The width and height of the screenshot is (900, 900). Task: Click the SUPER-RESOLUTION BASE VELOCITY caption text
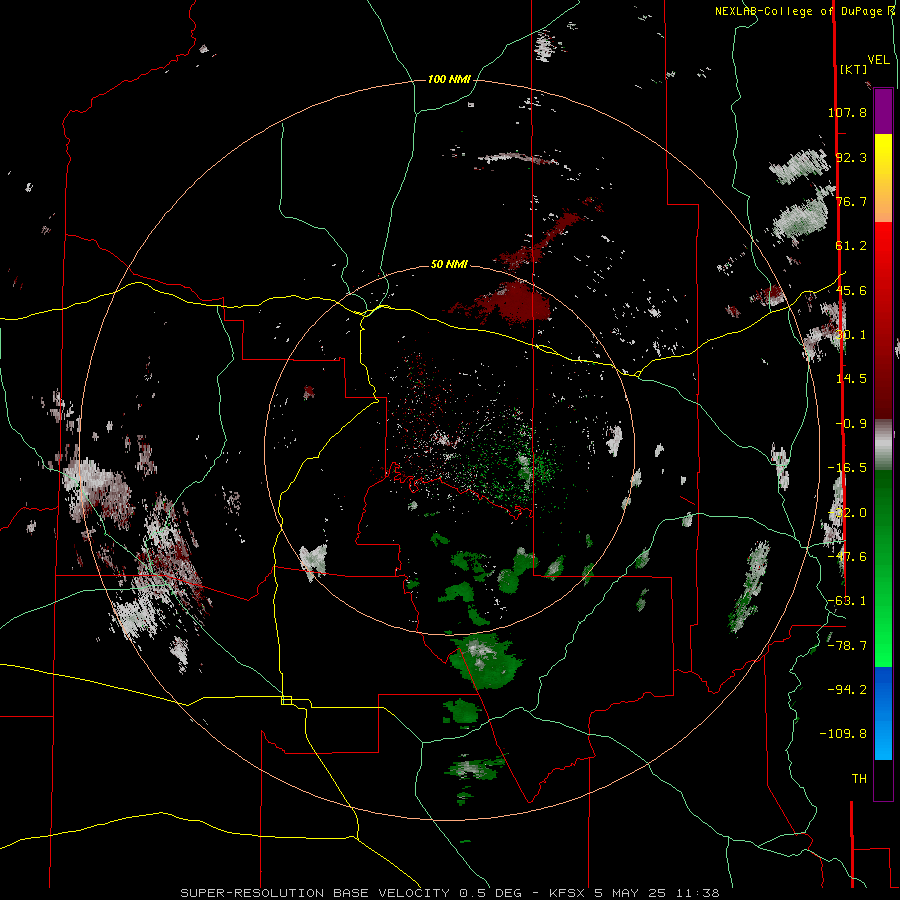pyautogui.click(x=317, y=893)
